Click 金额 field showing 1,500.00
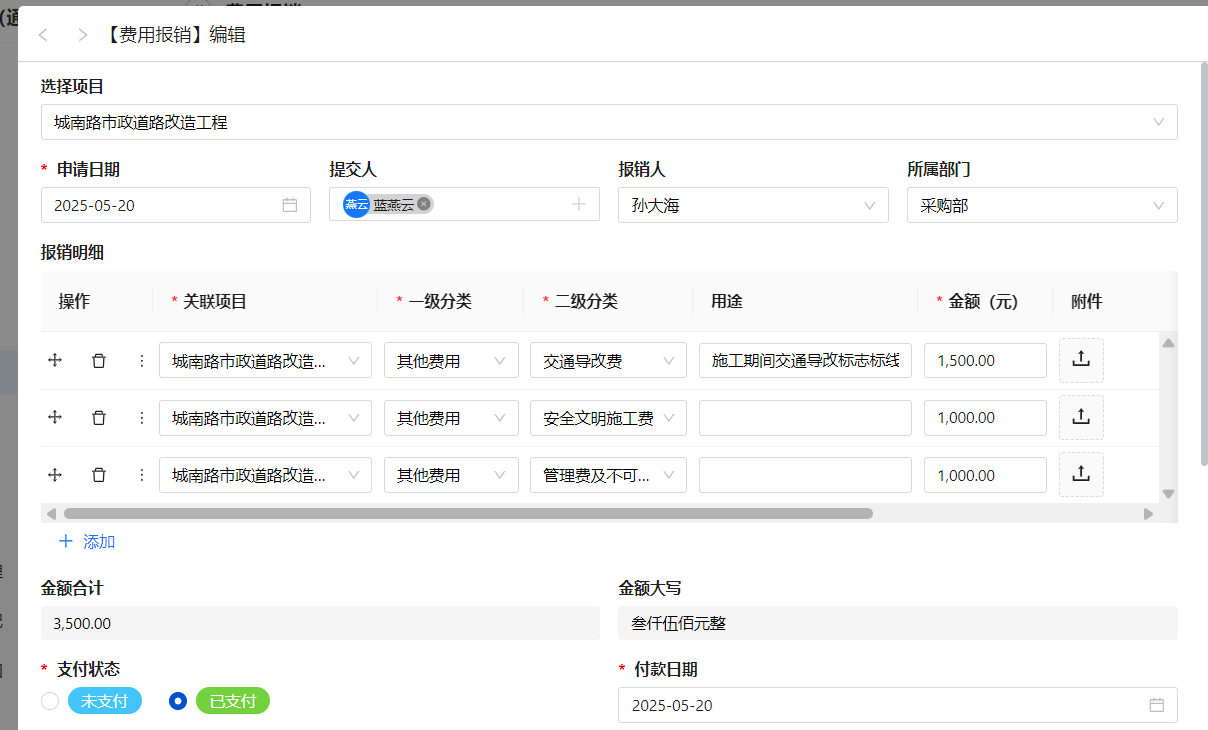Viewport: 1208px width, 730px height. click(985, 360)
